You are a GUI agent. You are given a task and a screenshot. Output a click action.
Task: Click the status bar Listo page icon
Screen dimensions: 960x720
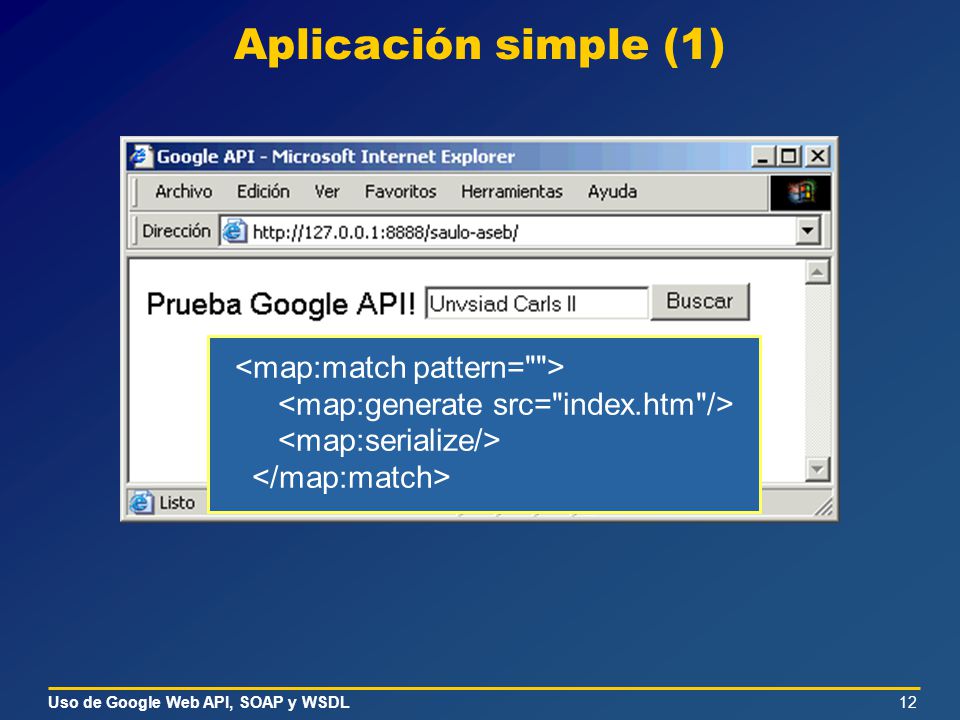[x=141, y=503]
